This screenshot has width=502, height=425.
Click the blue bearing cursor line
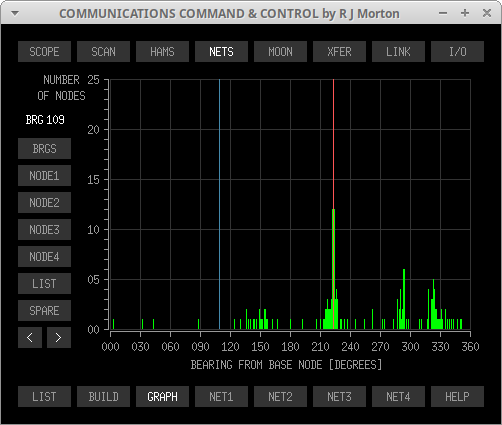coord(219,204)
